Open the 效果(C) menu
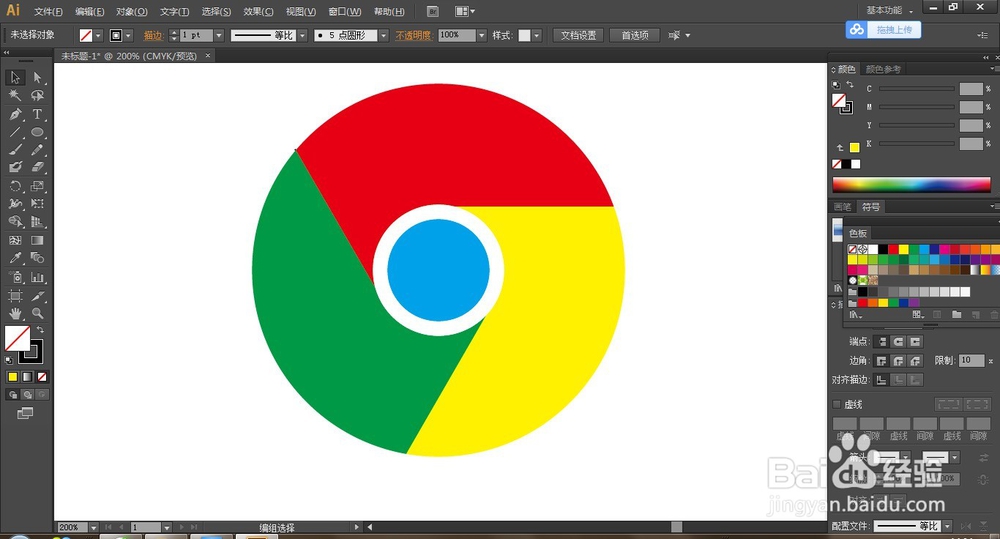Screen dimensions: 1000x539 point(258,11)
